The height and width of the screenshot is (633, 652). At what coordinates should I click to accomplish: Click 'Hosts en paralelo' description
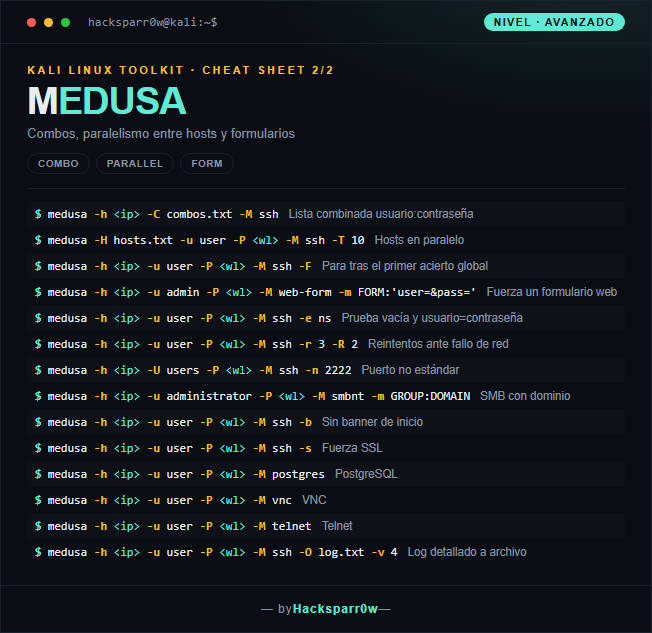tap(419, 240)
